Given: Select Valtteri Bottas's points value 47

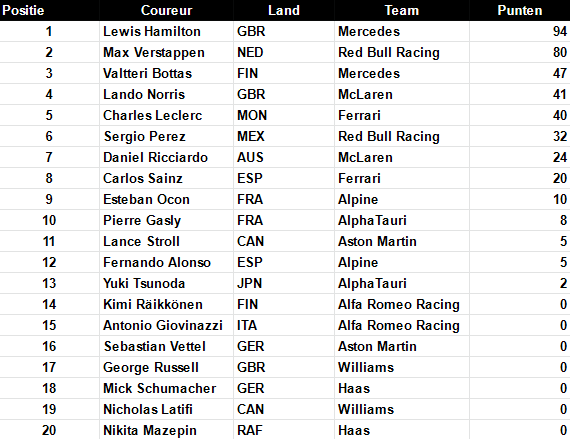Looking at the screenshot, I should tap(520, 73).
